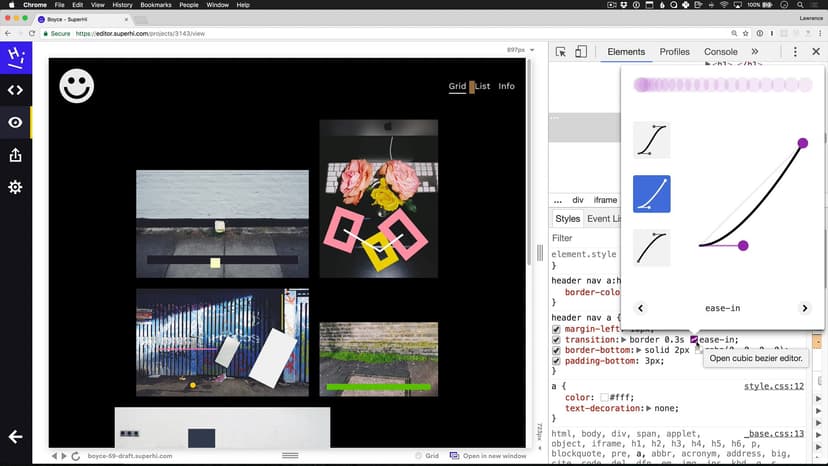Go to next easing preset arrow
This screenshot has height=466, width=828.
(x=804, y=309)
